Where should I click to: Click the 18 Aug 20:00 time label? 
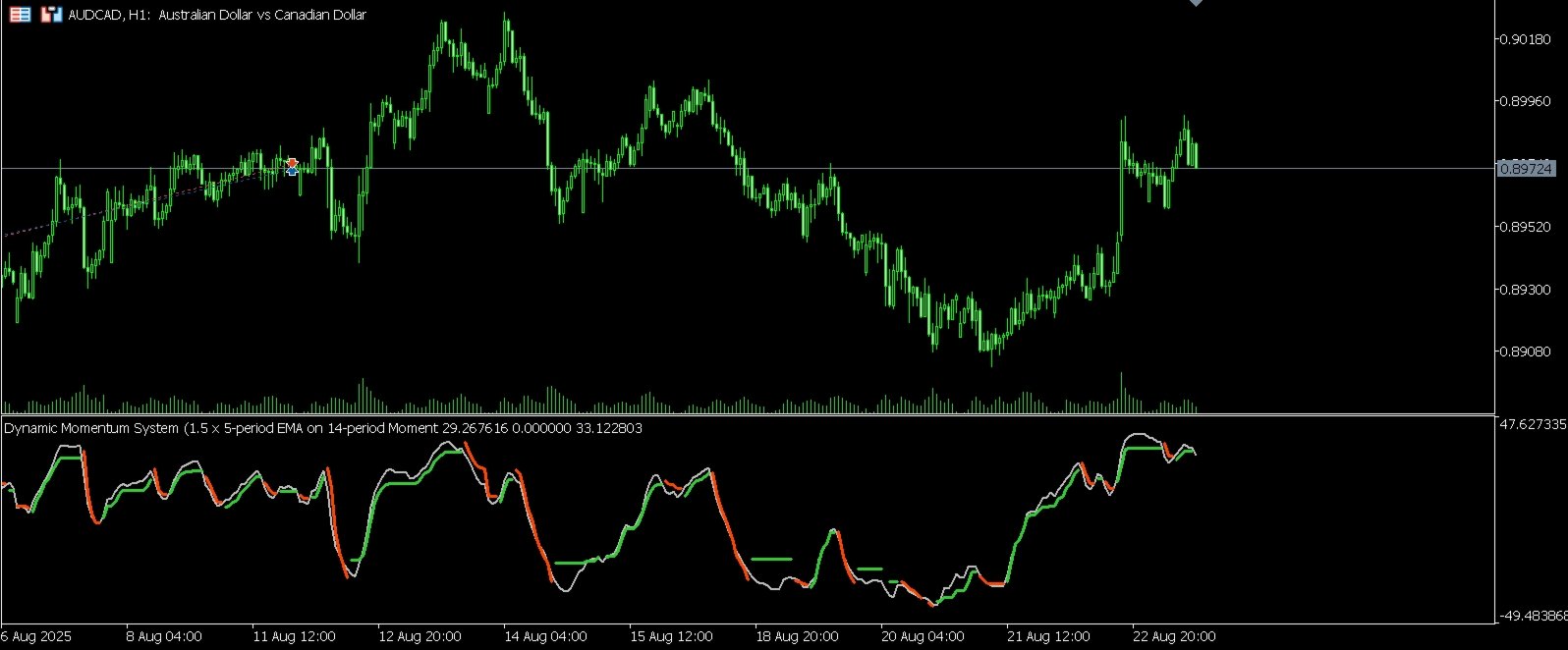pyautogui.click(x=797, y=636)
